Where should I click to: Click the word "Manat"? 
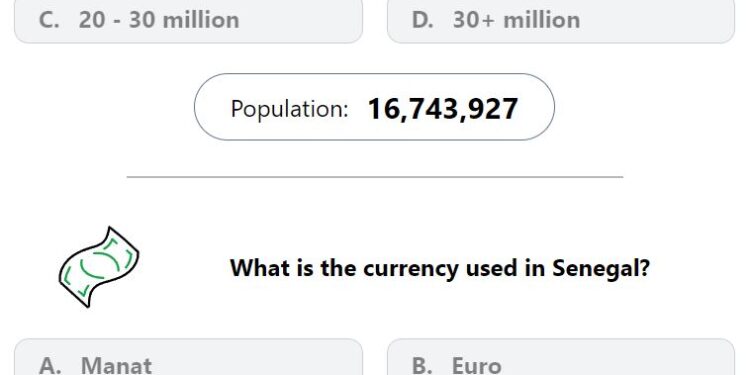(116, 366)
